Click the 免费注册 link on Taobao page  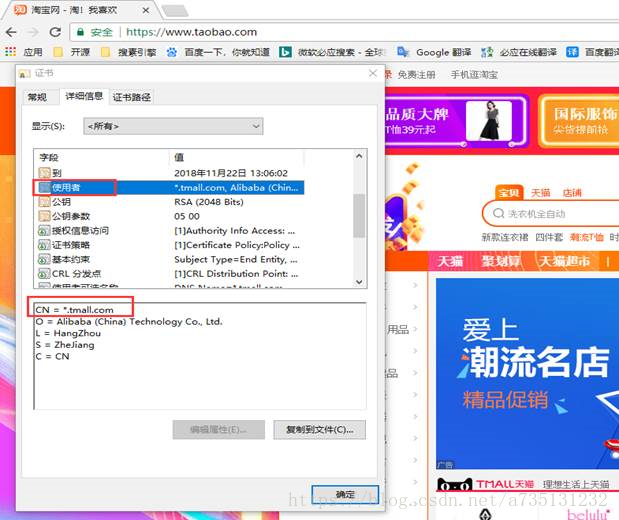coord(416,75)
